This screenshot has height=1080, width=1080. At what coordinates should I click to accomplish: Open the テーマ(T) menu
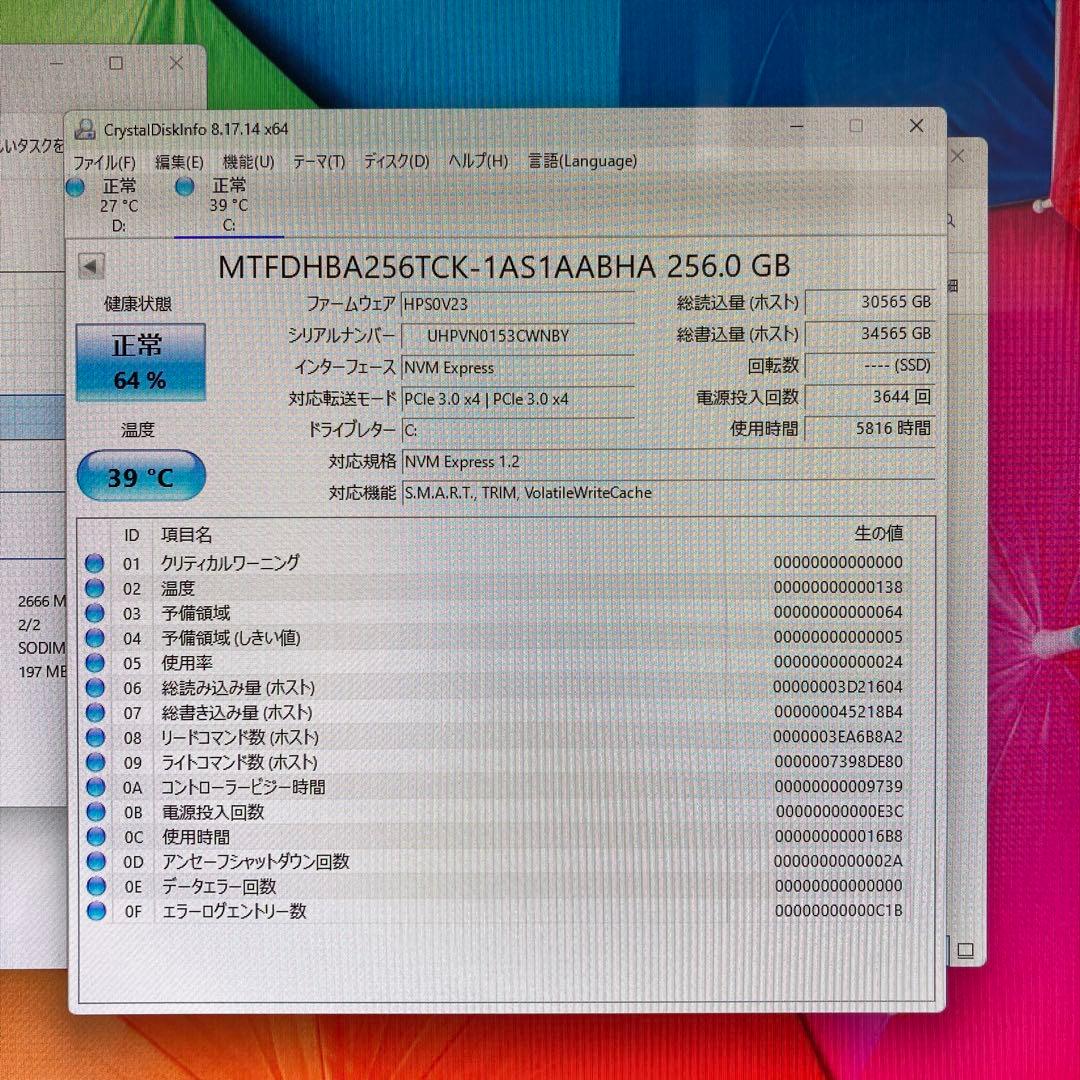coord(318,161)
